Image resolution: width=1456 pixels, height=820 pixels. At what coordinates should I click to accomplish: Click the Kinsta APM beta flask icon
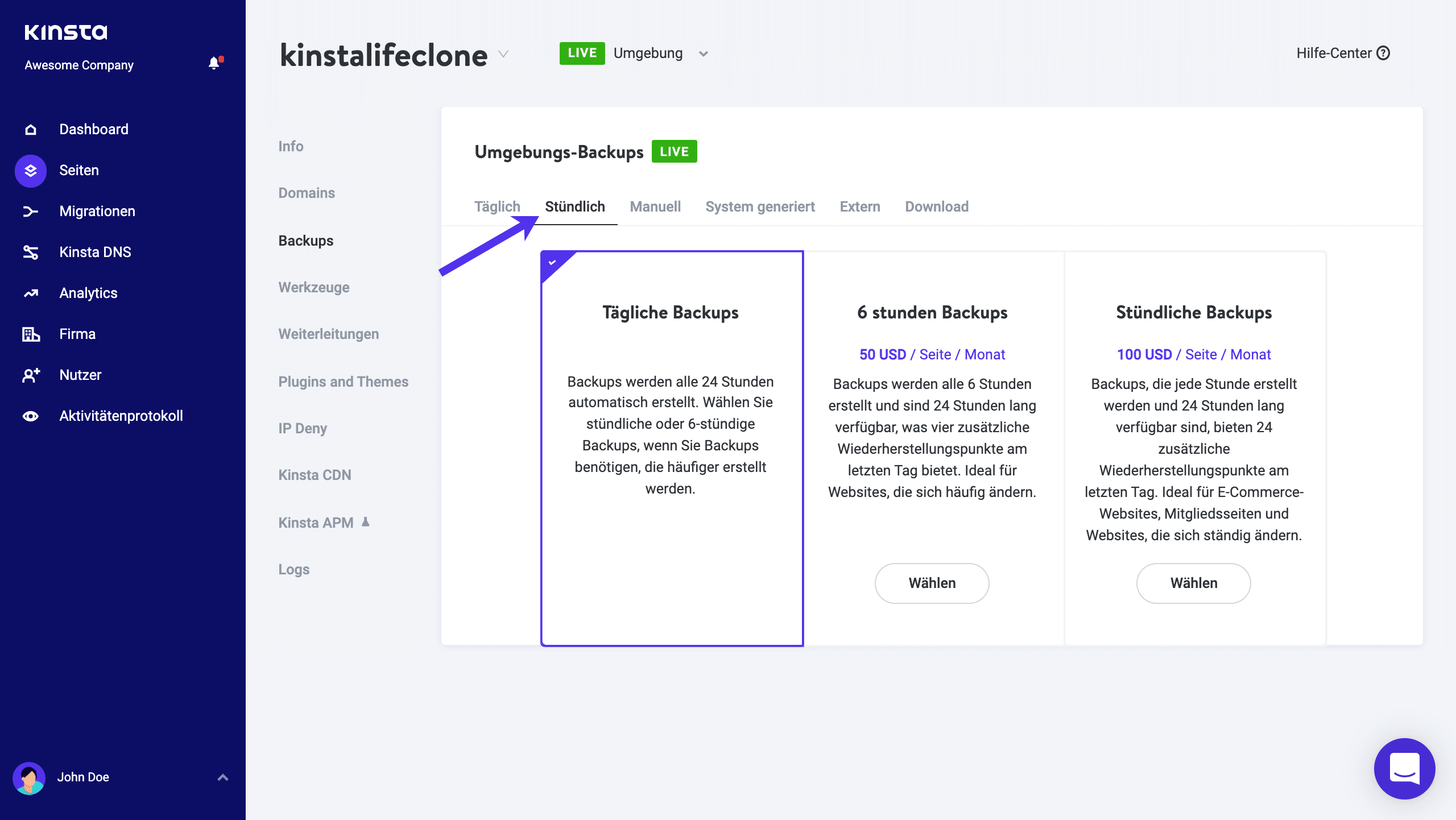click(x=366, y=522)
